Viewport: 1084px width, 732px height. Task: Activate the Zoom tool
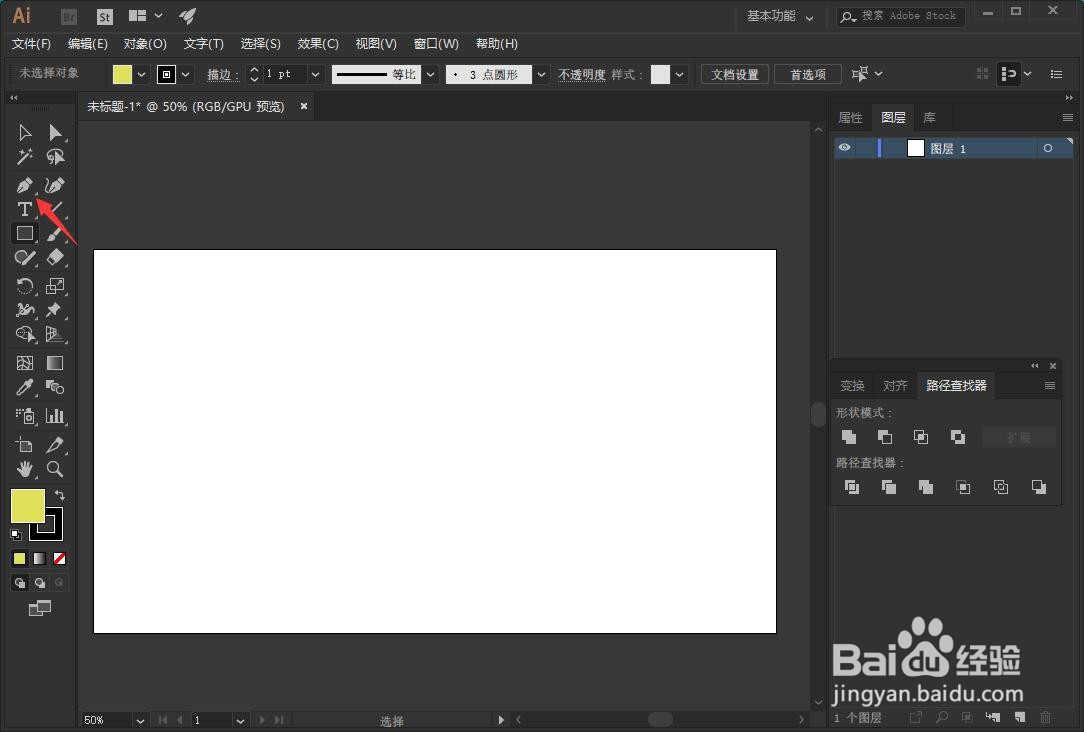(55, 469)
